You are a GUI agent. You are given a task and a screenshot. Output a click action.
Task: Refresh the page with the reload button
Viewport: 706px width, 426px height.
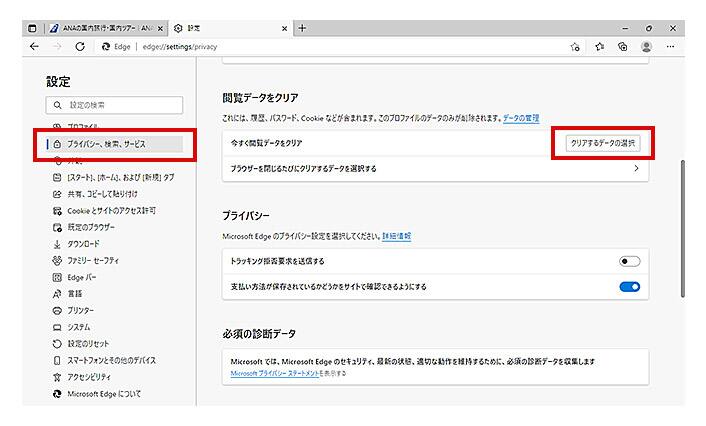tap(79, 47)
